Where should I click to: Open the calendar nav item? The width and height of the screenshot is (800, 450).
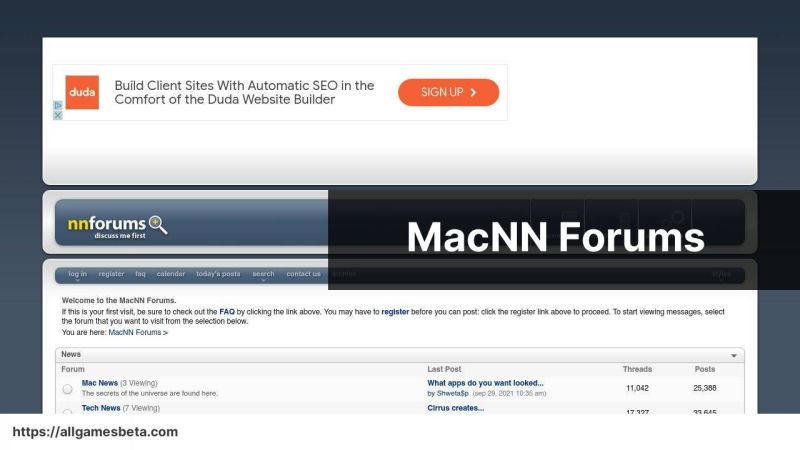tap(171, 274)
